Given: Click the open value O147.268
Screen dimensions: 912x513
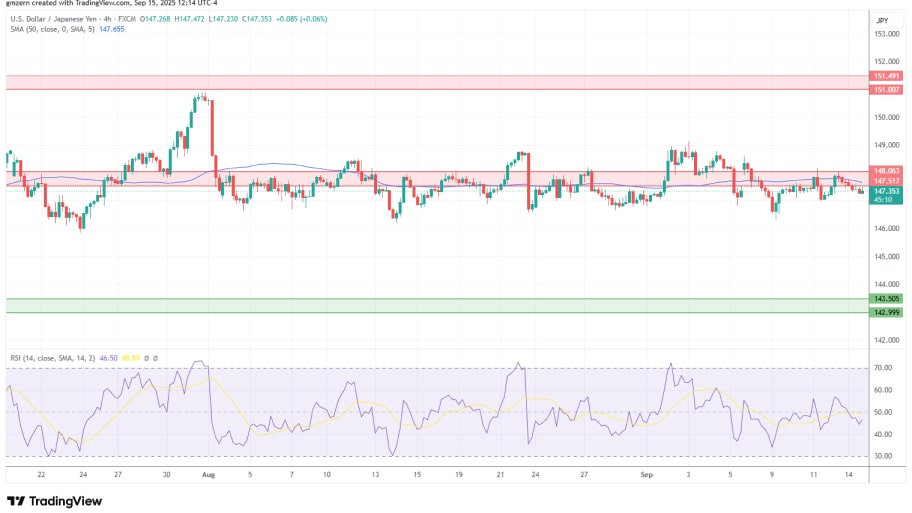Looking at the screenshot, I should [x=155, y=19].
